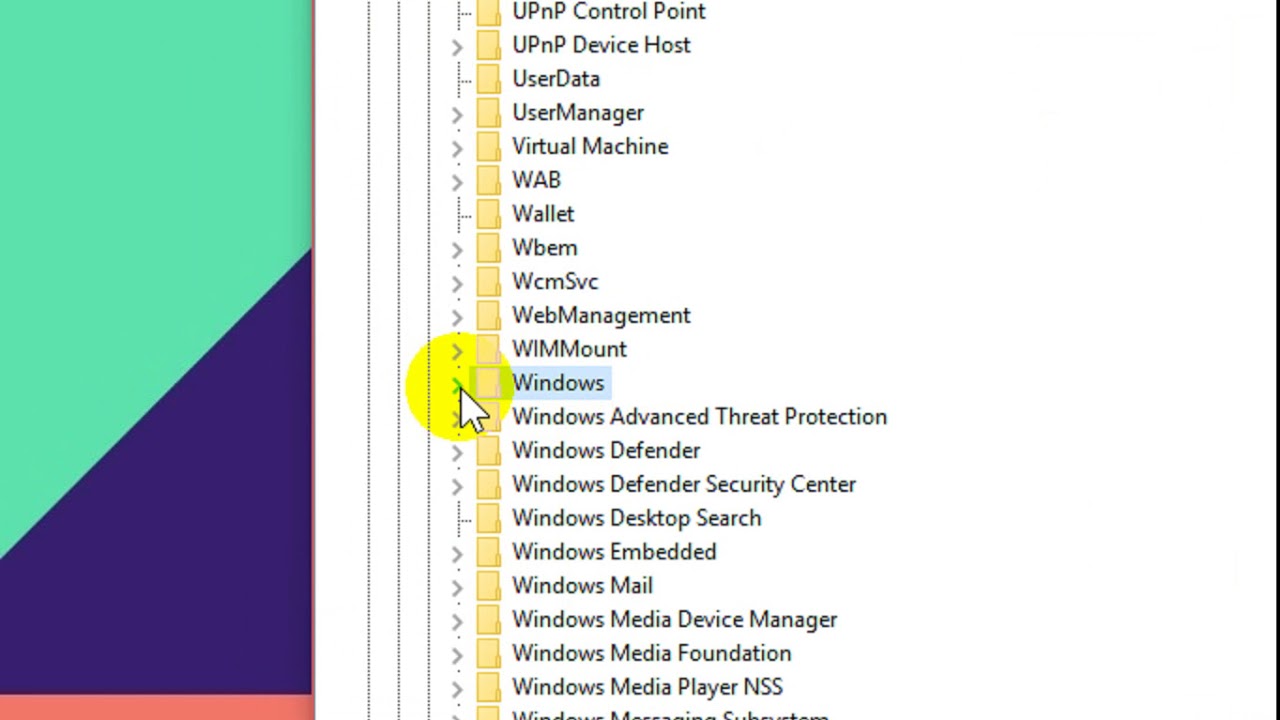
Task: Select the 'WAB' label
Action: (536, 180)
